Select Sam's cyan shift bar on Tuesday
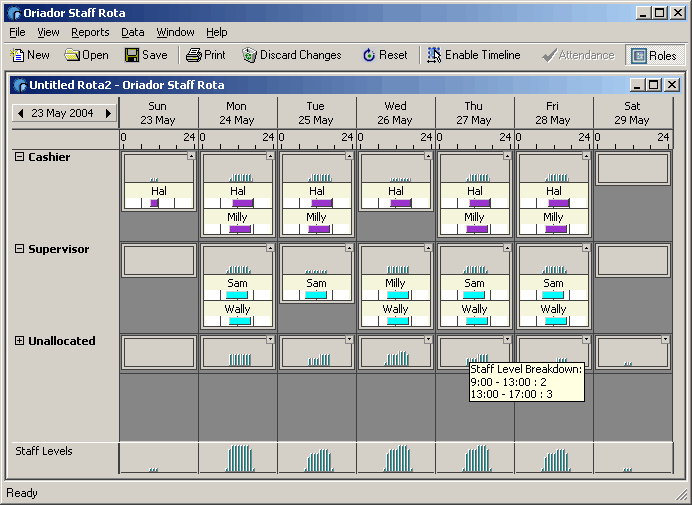 point(316,295)
